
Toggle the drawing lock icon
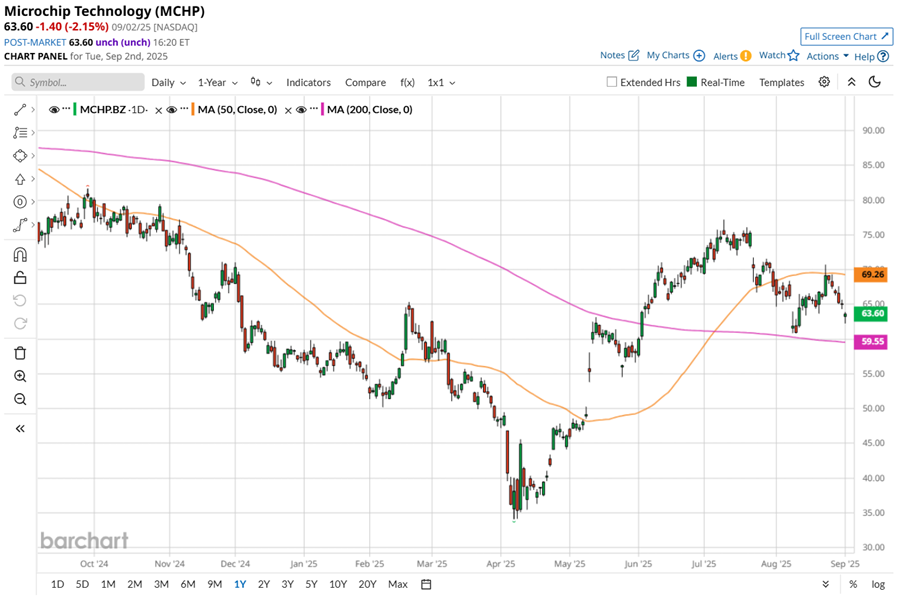[x=20, y=277]
